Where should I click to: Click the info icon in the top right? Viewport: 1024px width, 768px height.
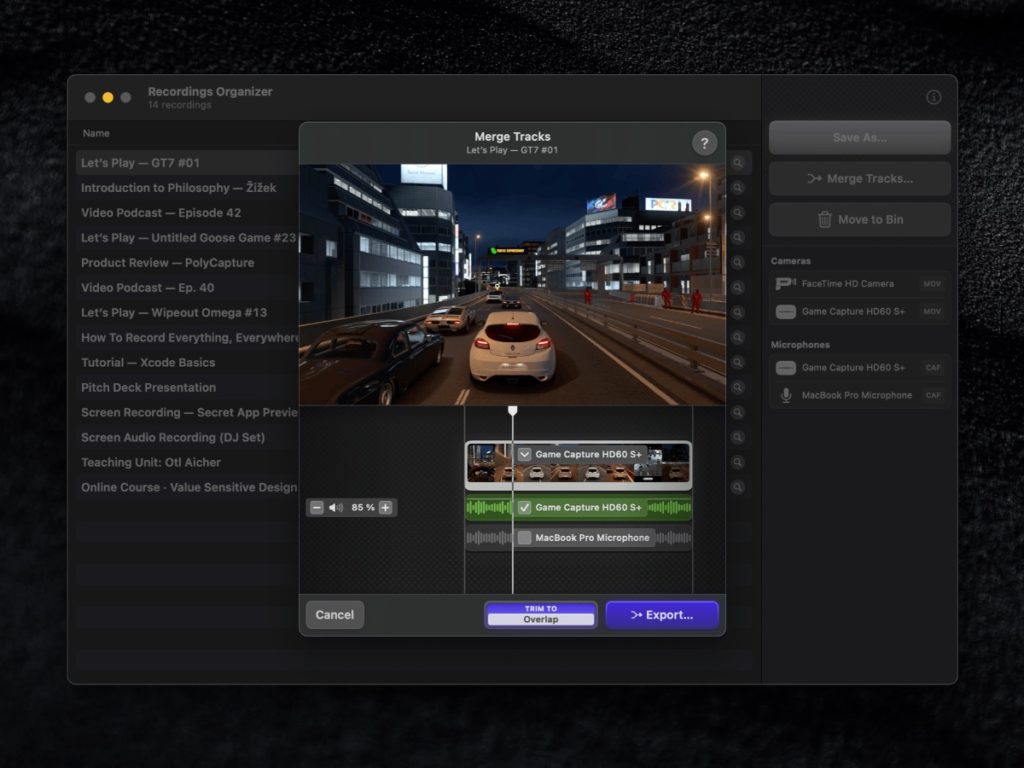click(x=933, y=97)
